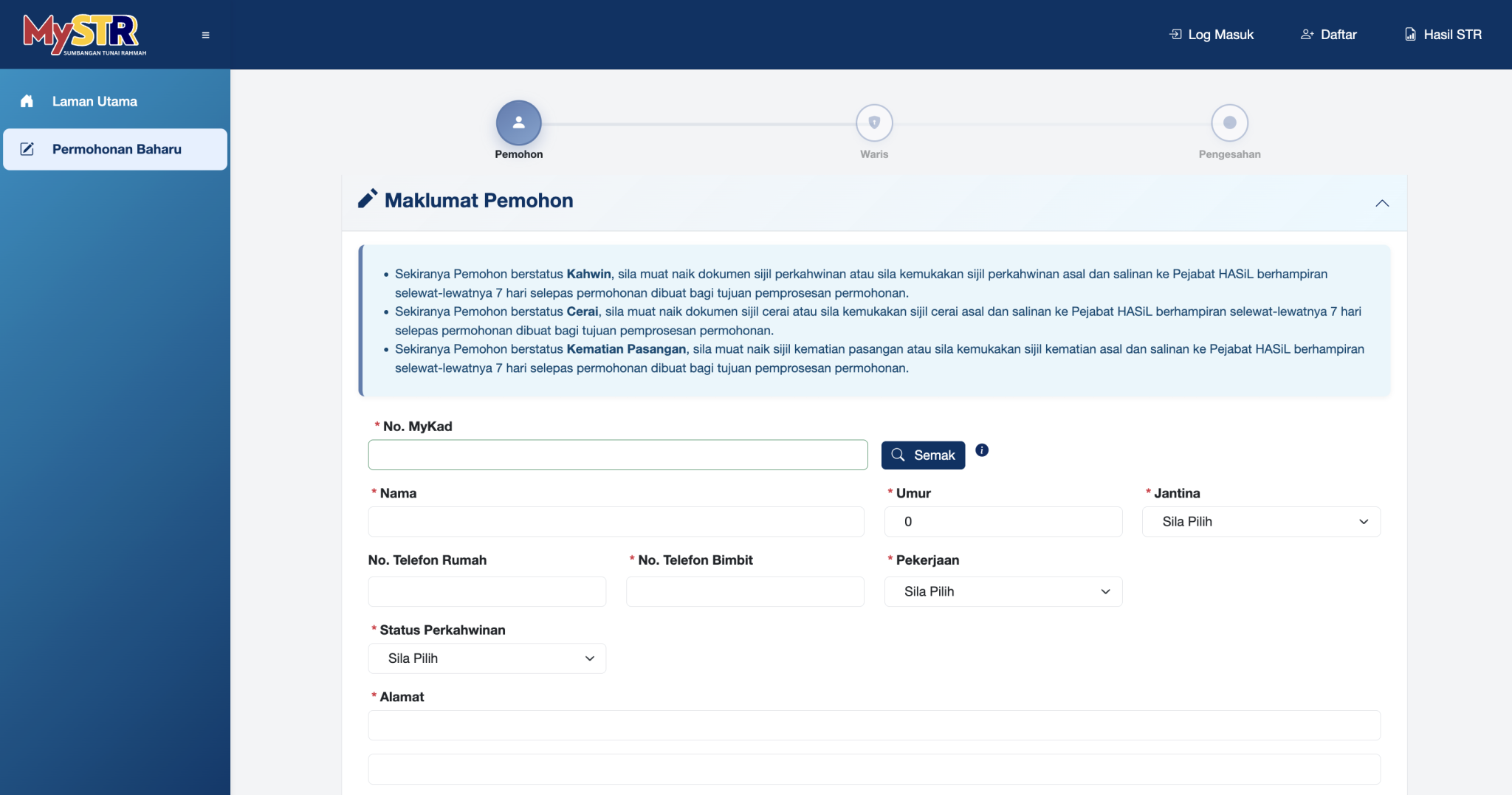
Task: Open the Status Perkahwinan dropdown
Action: point(487,658)
